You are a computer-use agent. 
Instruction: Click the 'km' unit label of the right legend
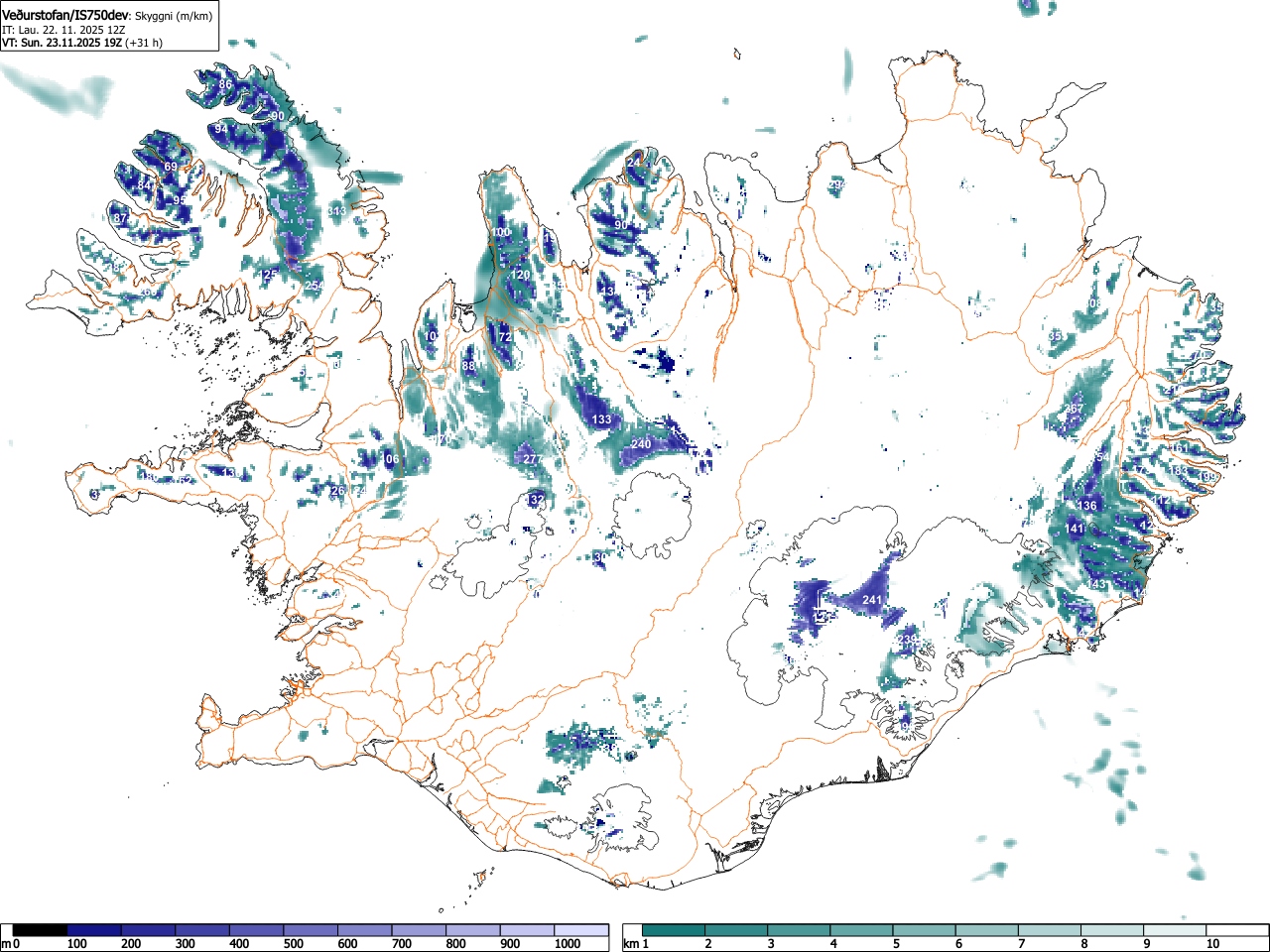630,944
